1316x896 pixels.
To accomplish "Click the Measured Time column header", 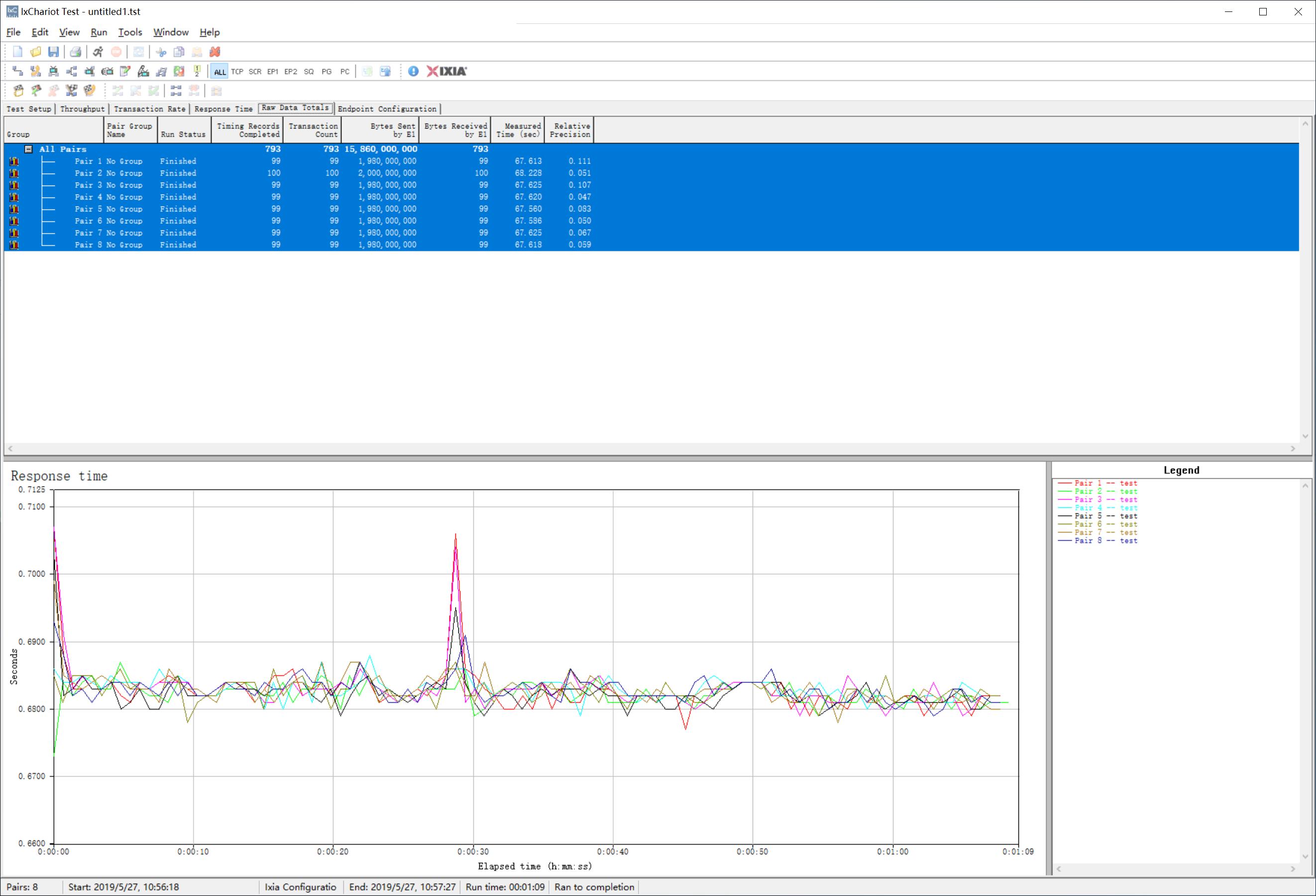I will coord(518,130).
